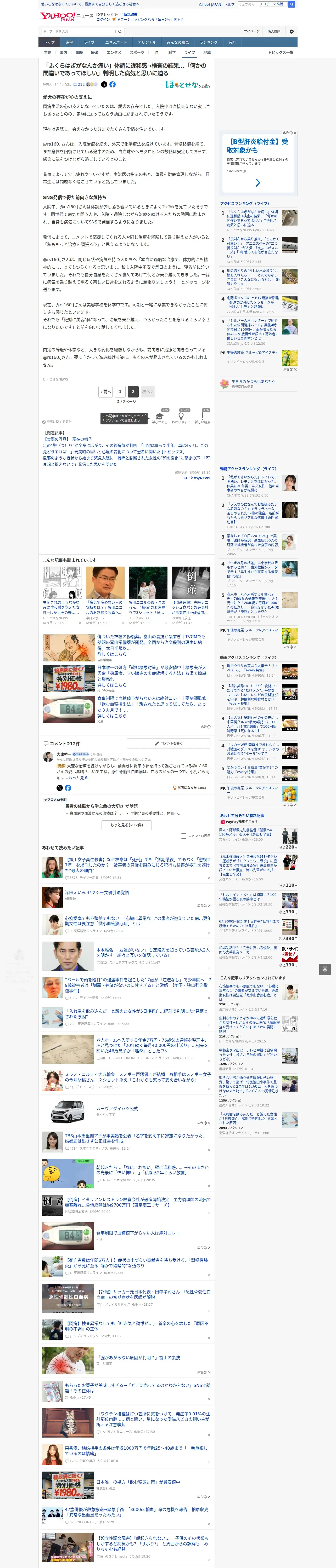Share the 大津秀一 comment on X
Image resolution: width=336 pixels, height=1568 pixels.
point(60,788)
